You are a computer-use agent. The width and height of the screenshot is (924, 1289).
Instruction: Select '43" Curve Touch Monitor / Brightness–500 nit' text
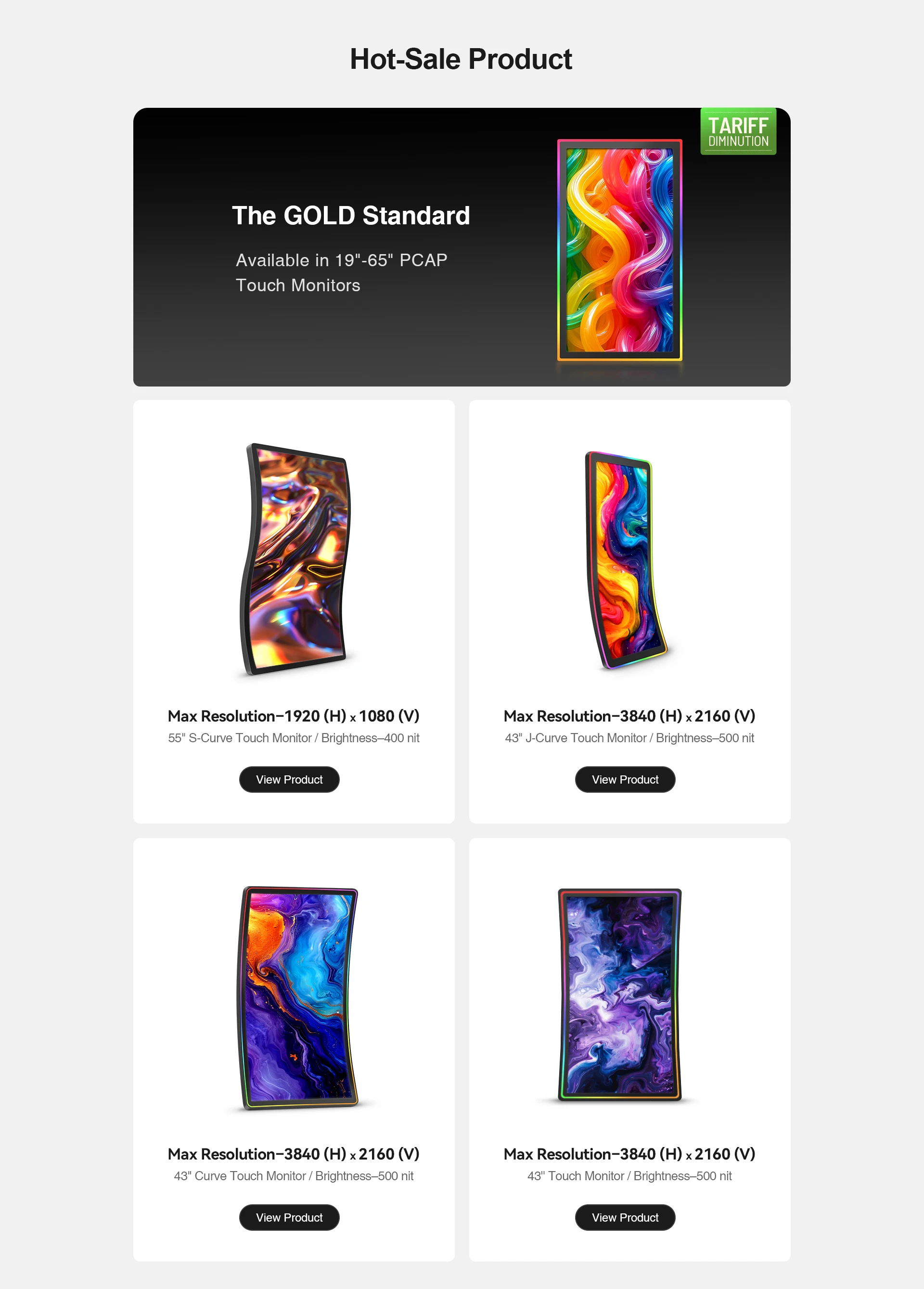[x=294, y=1176]
